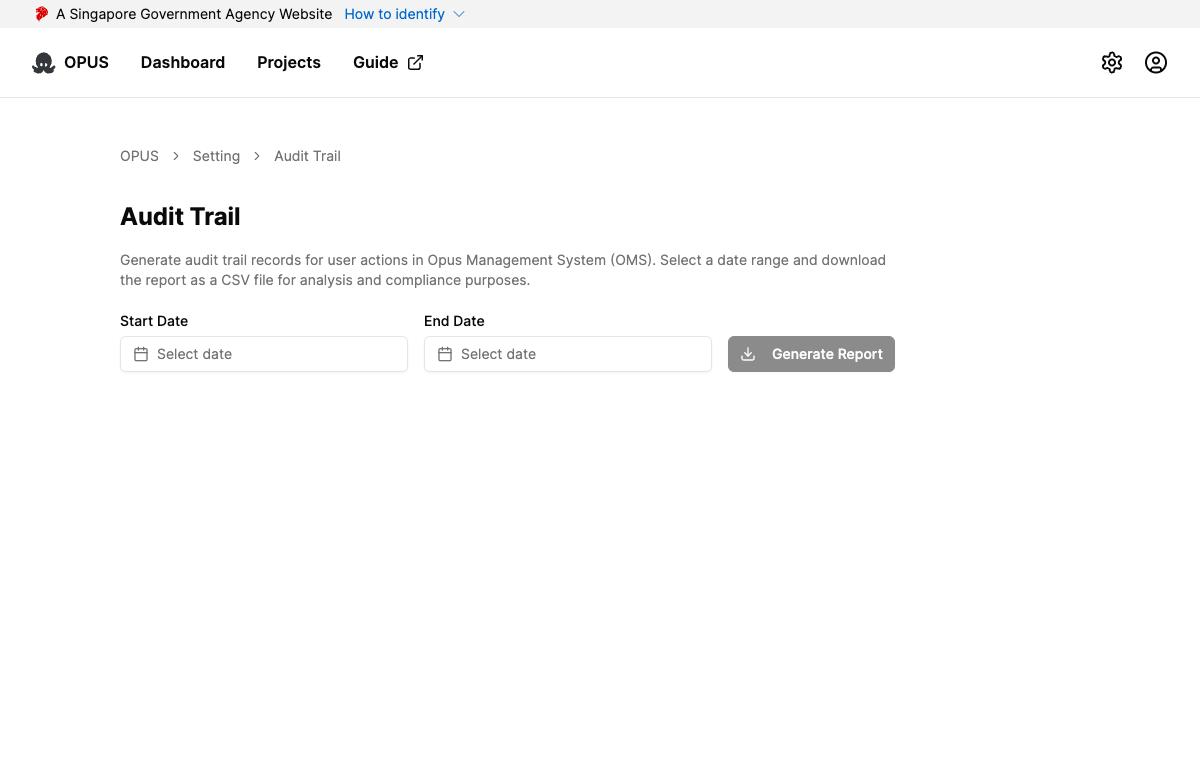Click the Singapore lion crest icon
This screenshot has height=762, width=1200.
[x=41, y=14]
